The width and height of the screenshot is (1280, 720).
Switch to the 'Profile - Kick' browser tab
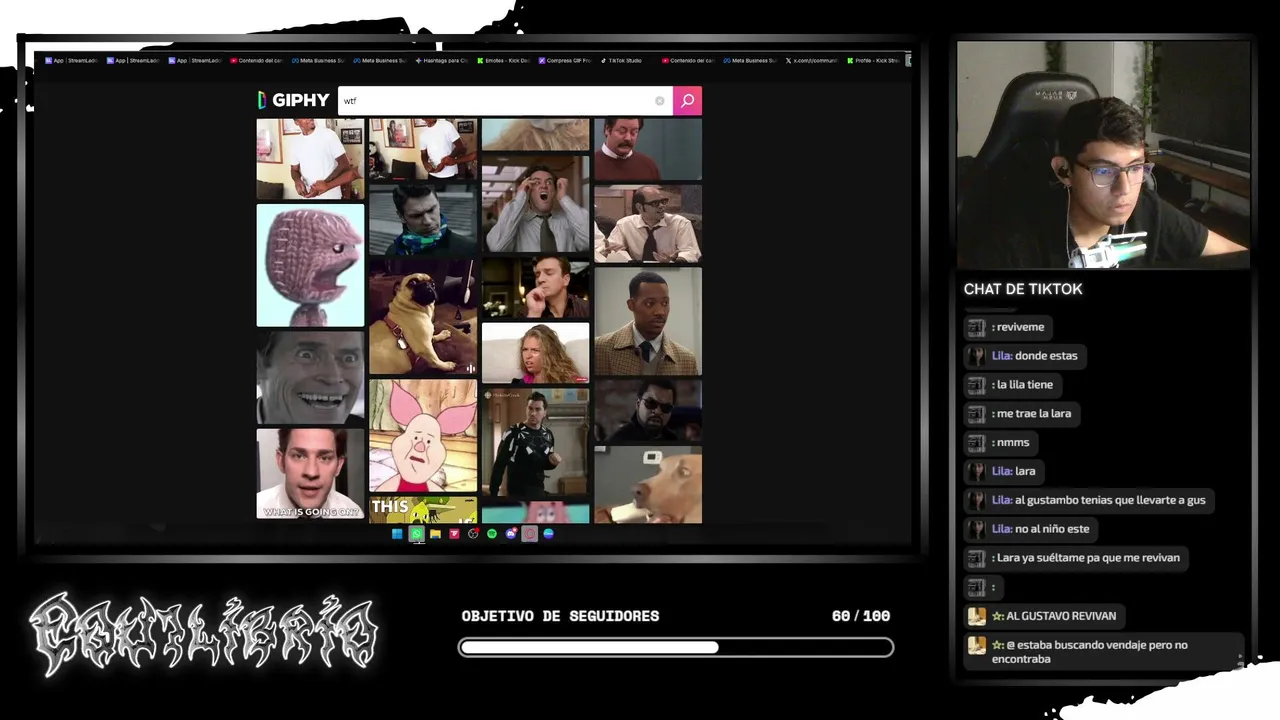click(874, 60)
